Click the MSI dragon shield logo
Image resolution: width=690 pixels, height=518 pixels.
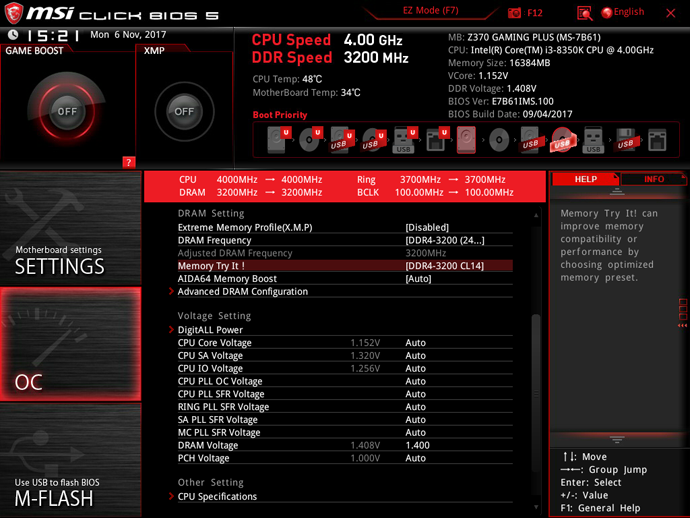point(14,13)
